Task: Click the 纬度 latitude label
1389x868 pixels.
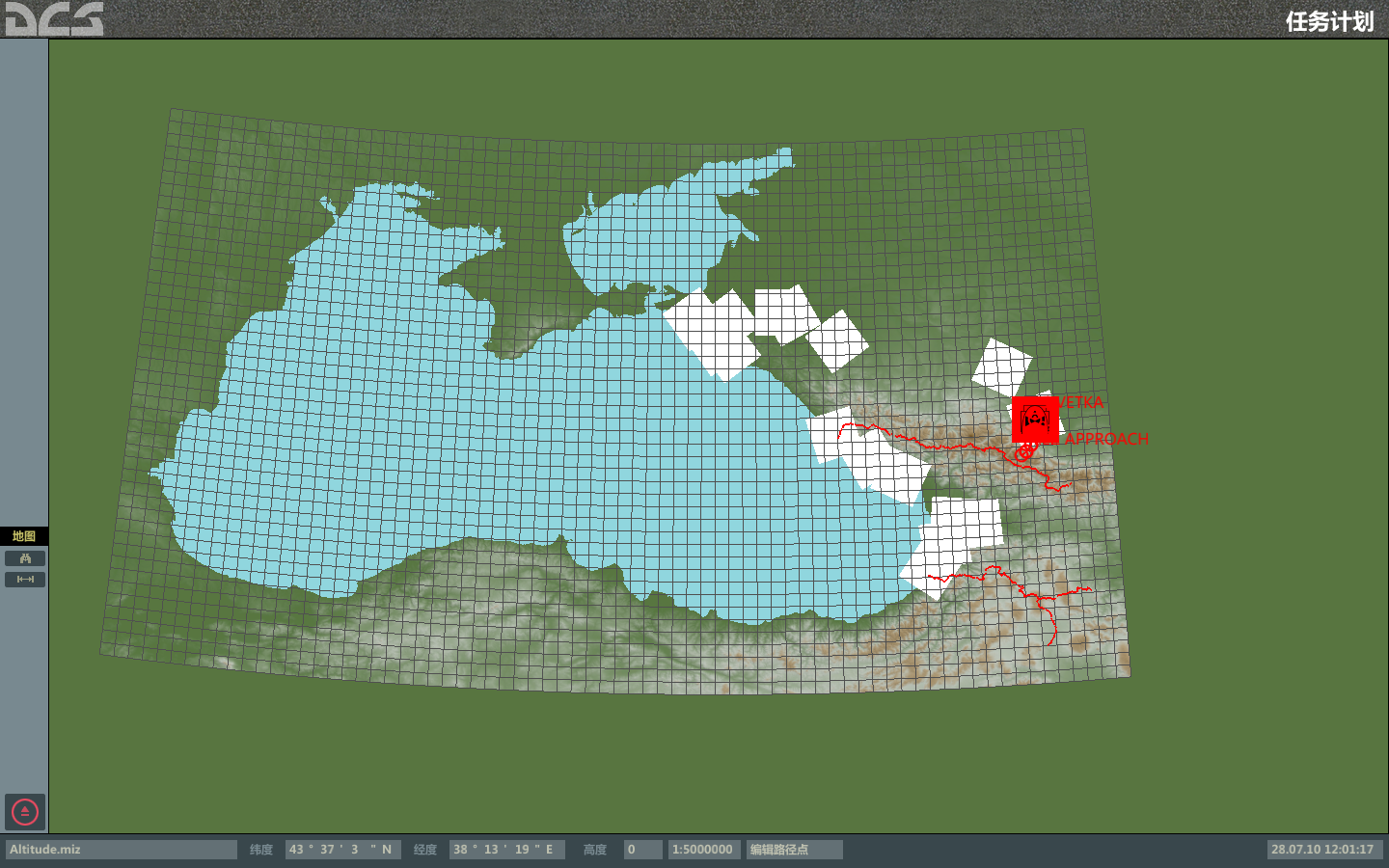Action: tap(260, 850)
